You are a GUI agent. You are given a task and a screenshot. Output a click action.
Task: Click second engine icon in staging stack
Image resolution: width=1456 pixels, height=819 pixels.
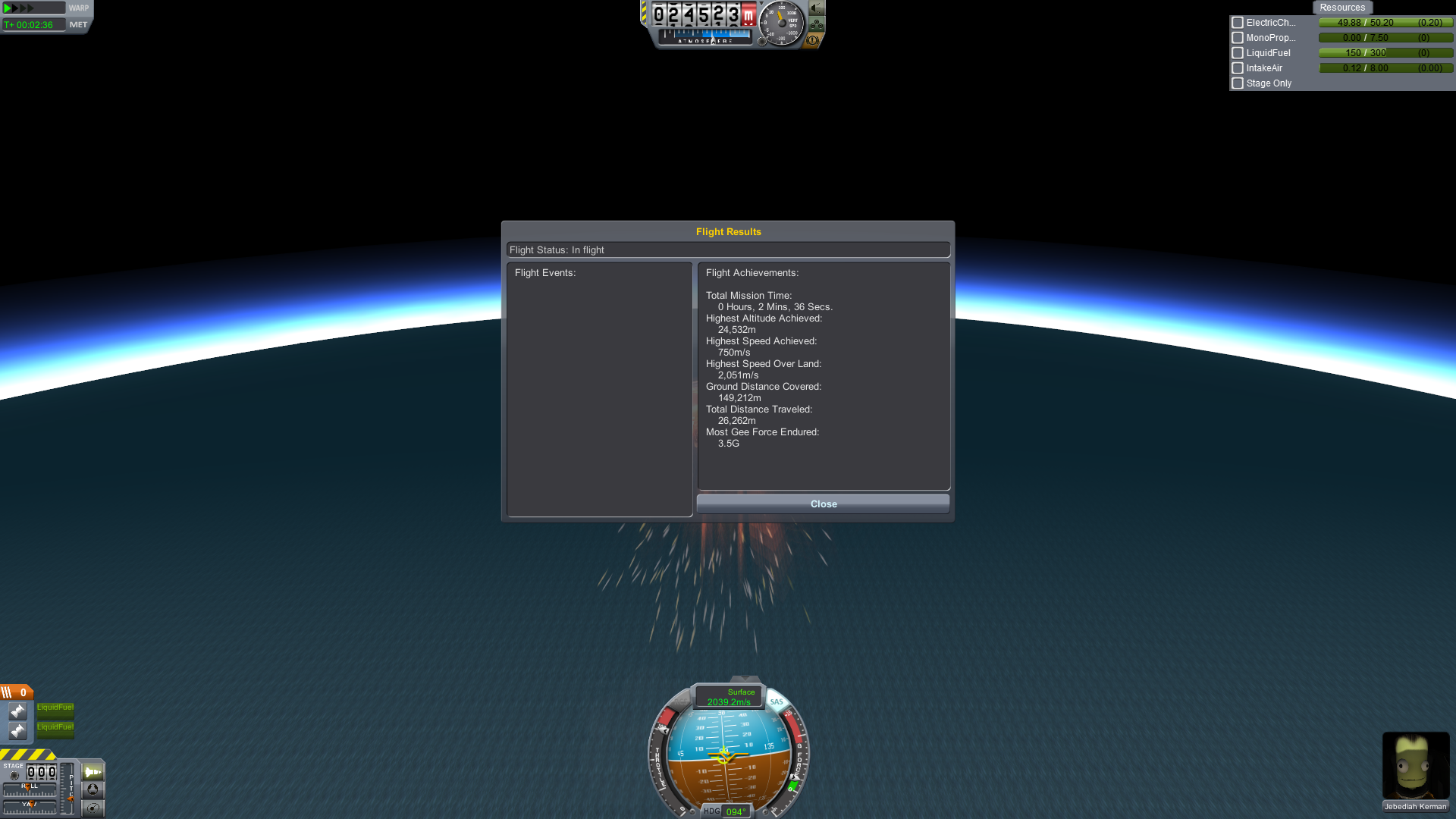[17, 731]
